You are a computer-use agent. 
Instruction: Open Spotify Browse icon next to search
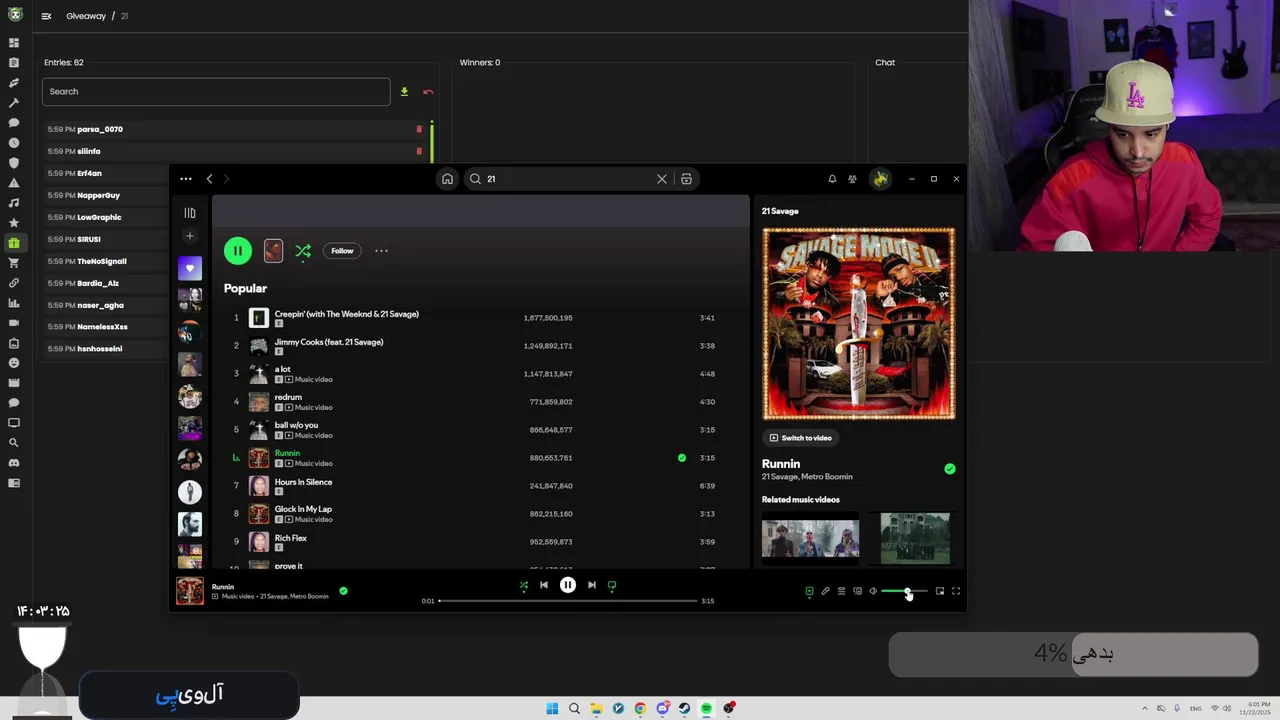tap(686, 179)
